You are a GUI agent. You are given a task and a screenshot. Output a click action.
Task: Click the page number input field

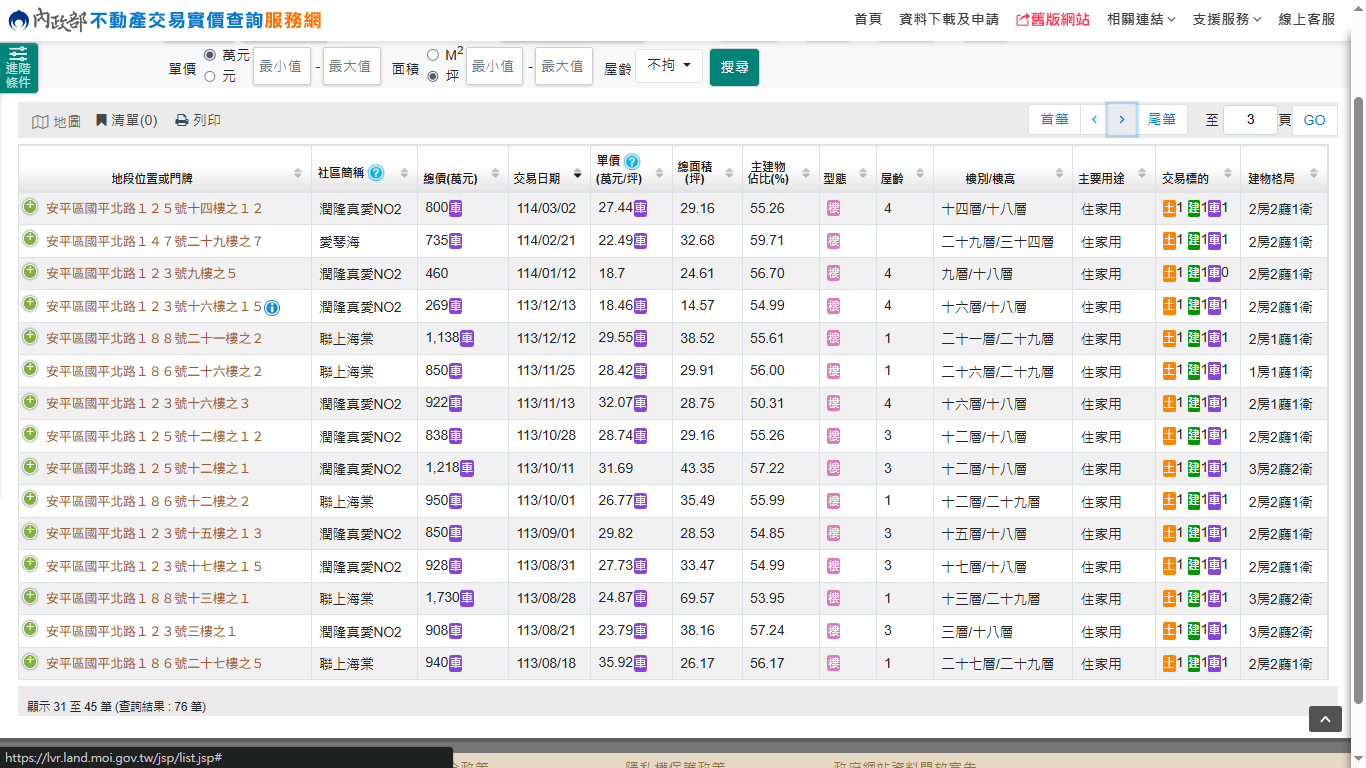[x=1249, y=120]
